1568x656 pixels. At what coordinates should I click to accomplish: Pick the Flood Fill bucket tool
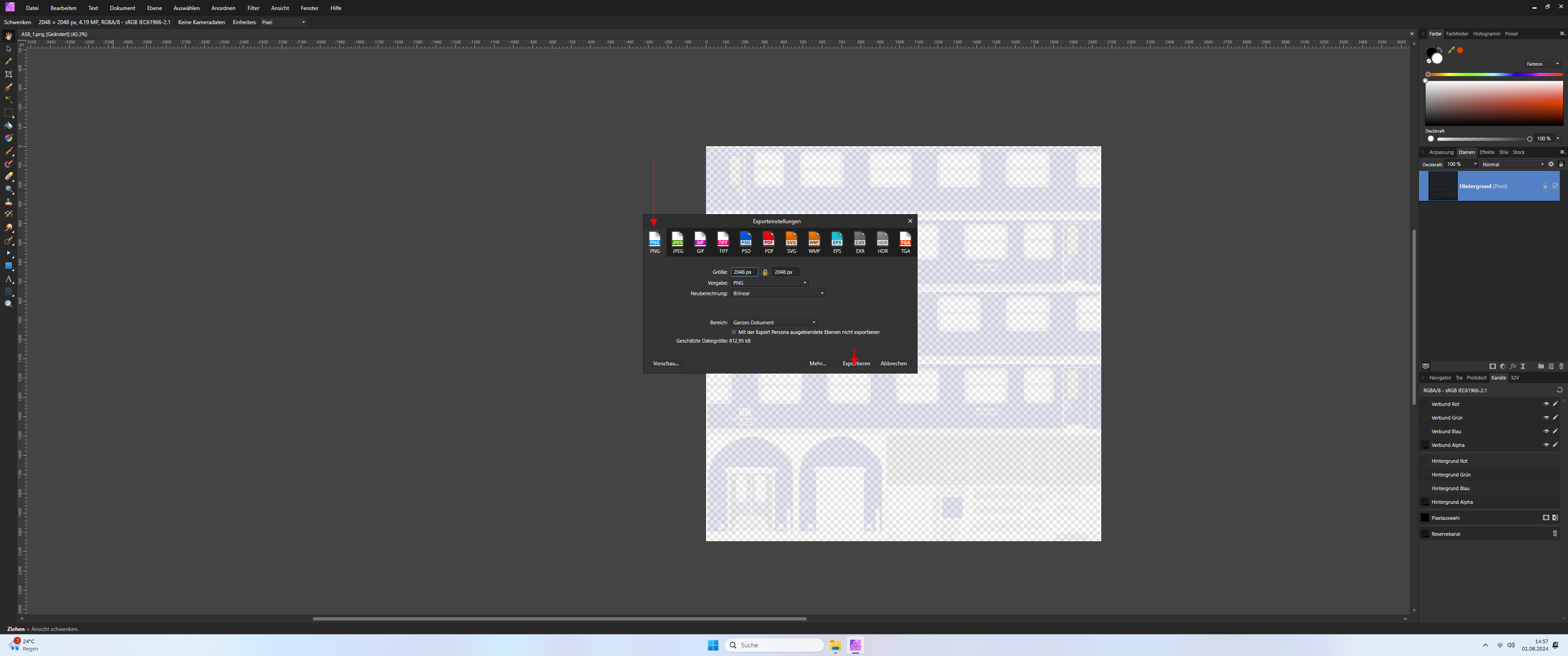[9, 125]
